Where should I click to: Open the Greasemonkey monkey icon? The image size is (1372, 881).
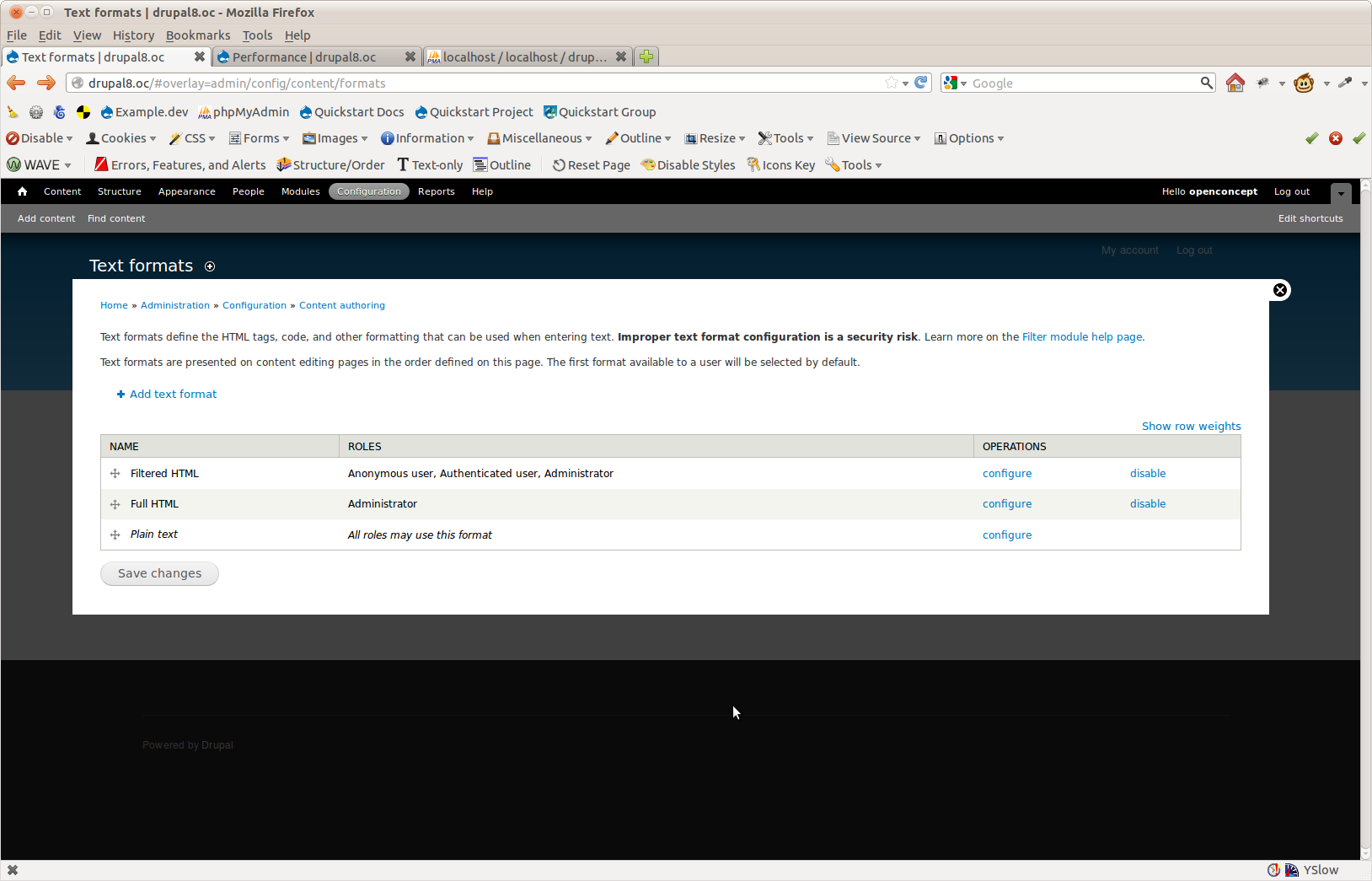tap(1304, 83)
